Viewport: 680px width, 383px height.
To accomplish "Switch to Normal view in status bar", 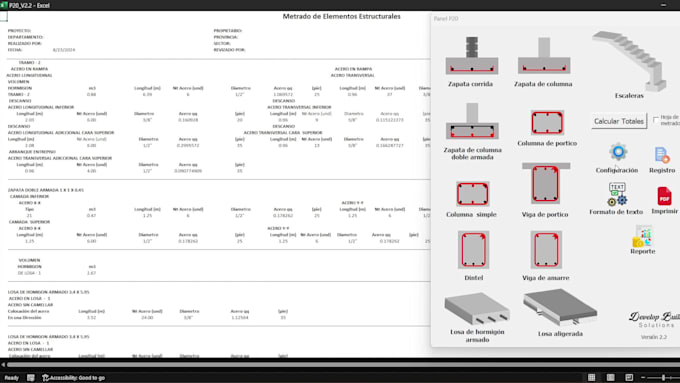I will point(591,377).
